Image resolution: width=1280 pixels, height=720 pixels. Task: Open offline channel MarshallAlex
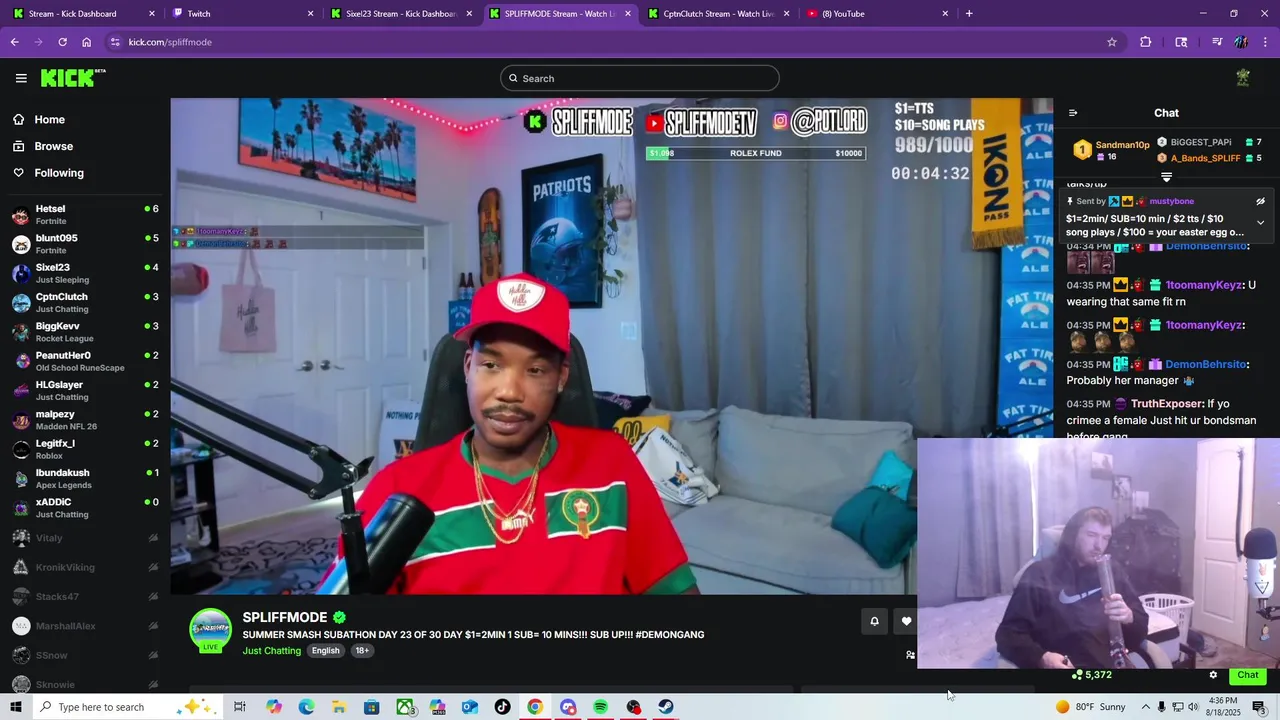pos(85,626)
